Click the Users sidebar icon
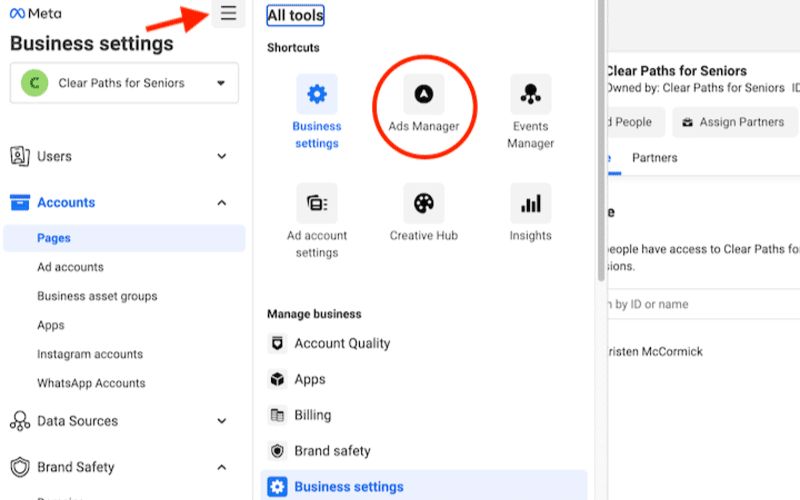 point(20,156)
